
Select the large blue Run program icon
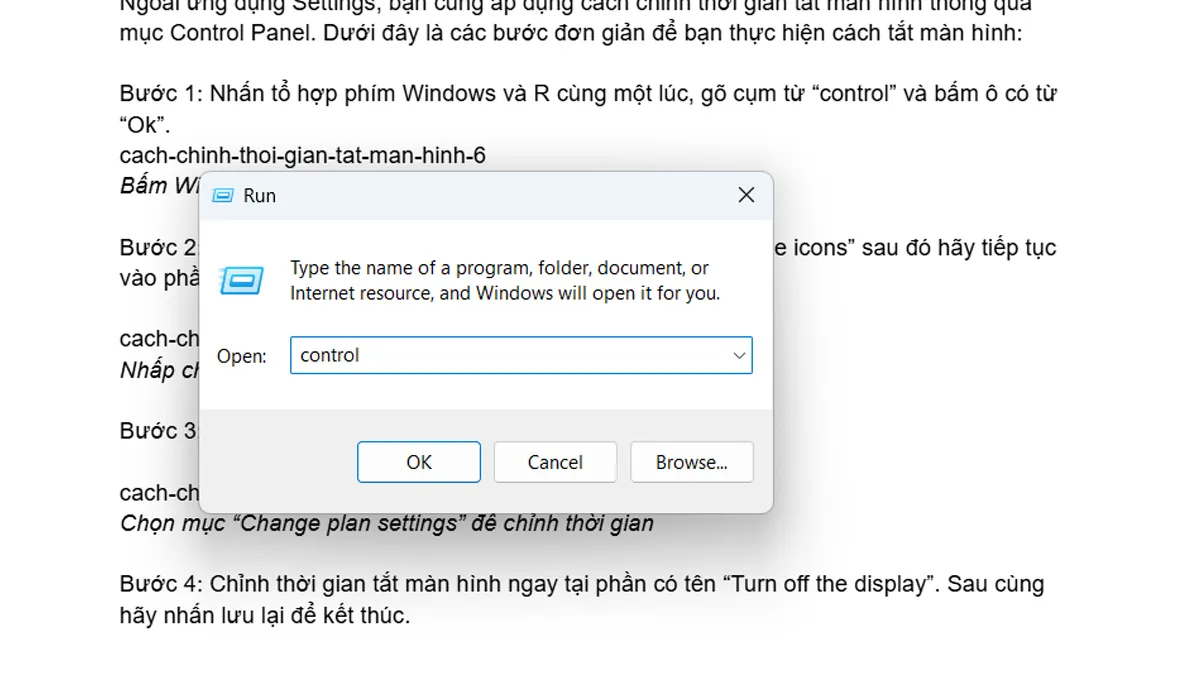[x=243, y=280]
